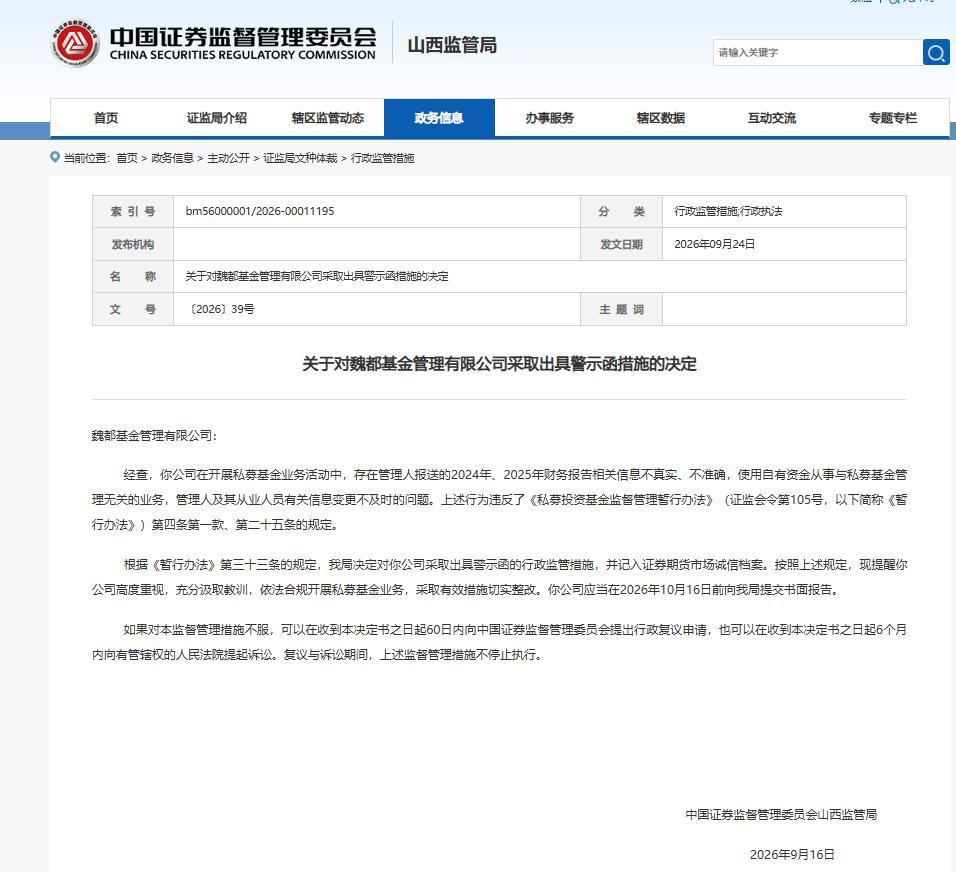The height and width of the screenshot is (872, 956).
Task: Go to 首页 in the breadcrumb
Action: [x=127, y=158]
